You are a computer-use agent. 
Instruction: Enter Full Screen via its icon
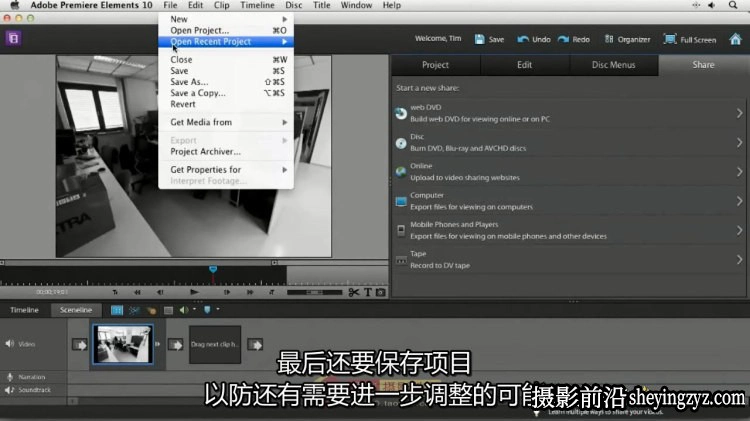[x=670, y=39]
